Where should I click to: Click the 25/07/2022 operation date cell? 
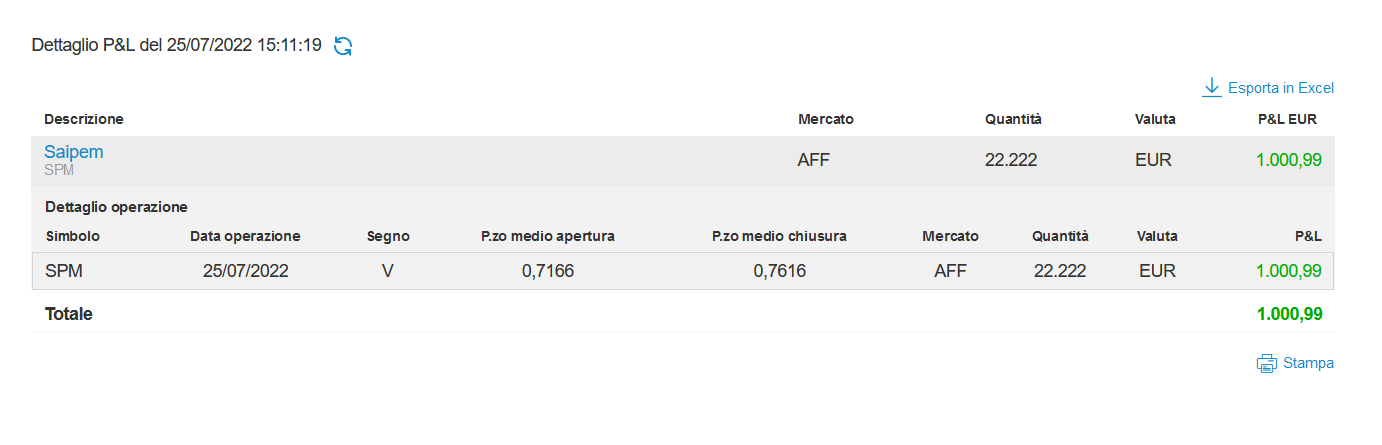(246, 271)
